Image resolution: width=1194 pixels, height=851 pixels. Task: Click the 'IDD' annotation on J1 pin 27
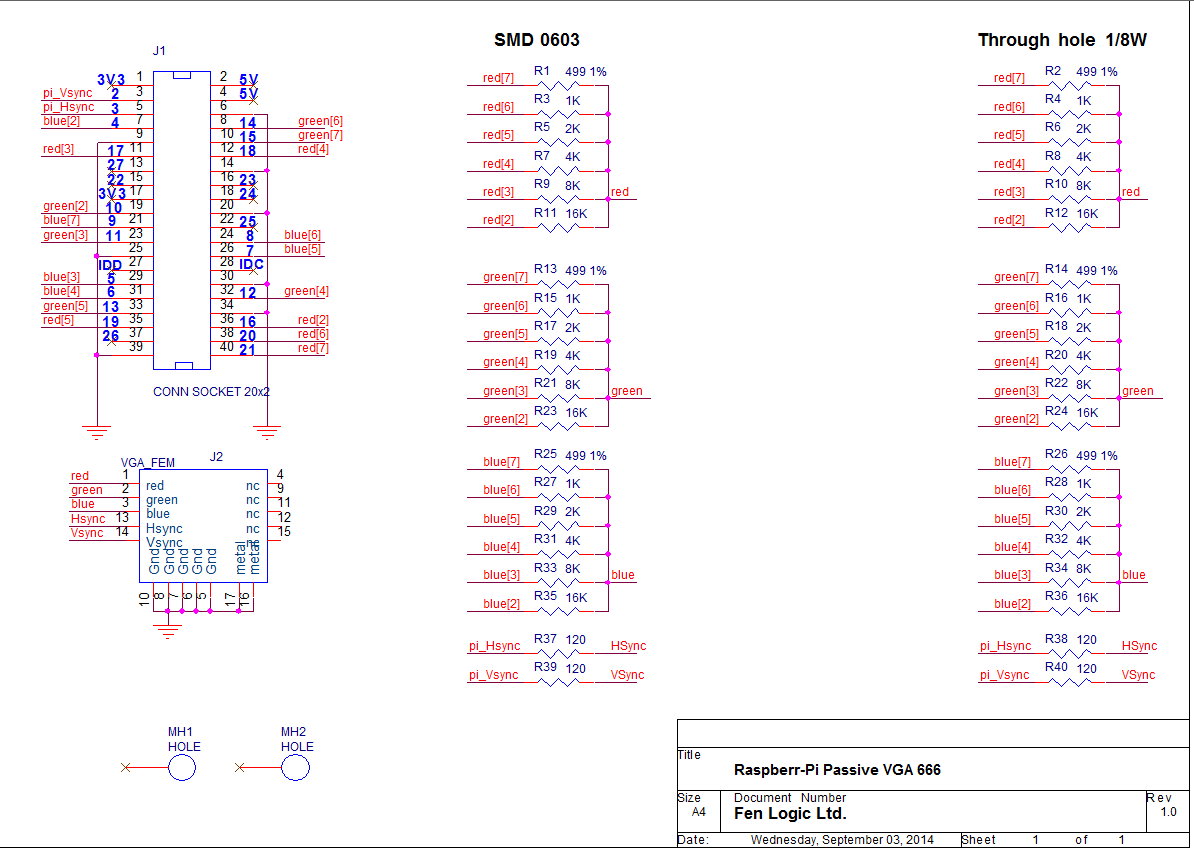pyautogui.click(x=110, y=266)
